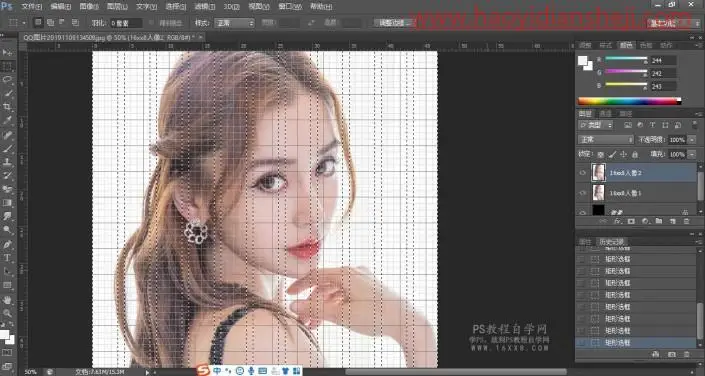The height and width of the screenshot is (376, 705).
Task: Select the Zoom tool in toolbox
Action: [8, 313]
